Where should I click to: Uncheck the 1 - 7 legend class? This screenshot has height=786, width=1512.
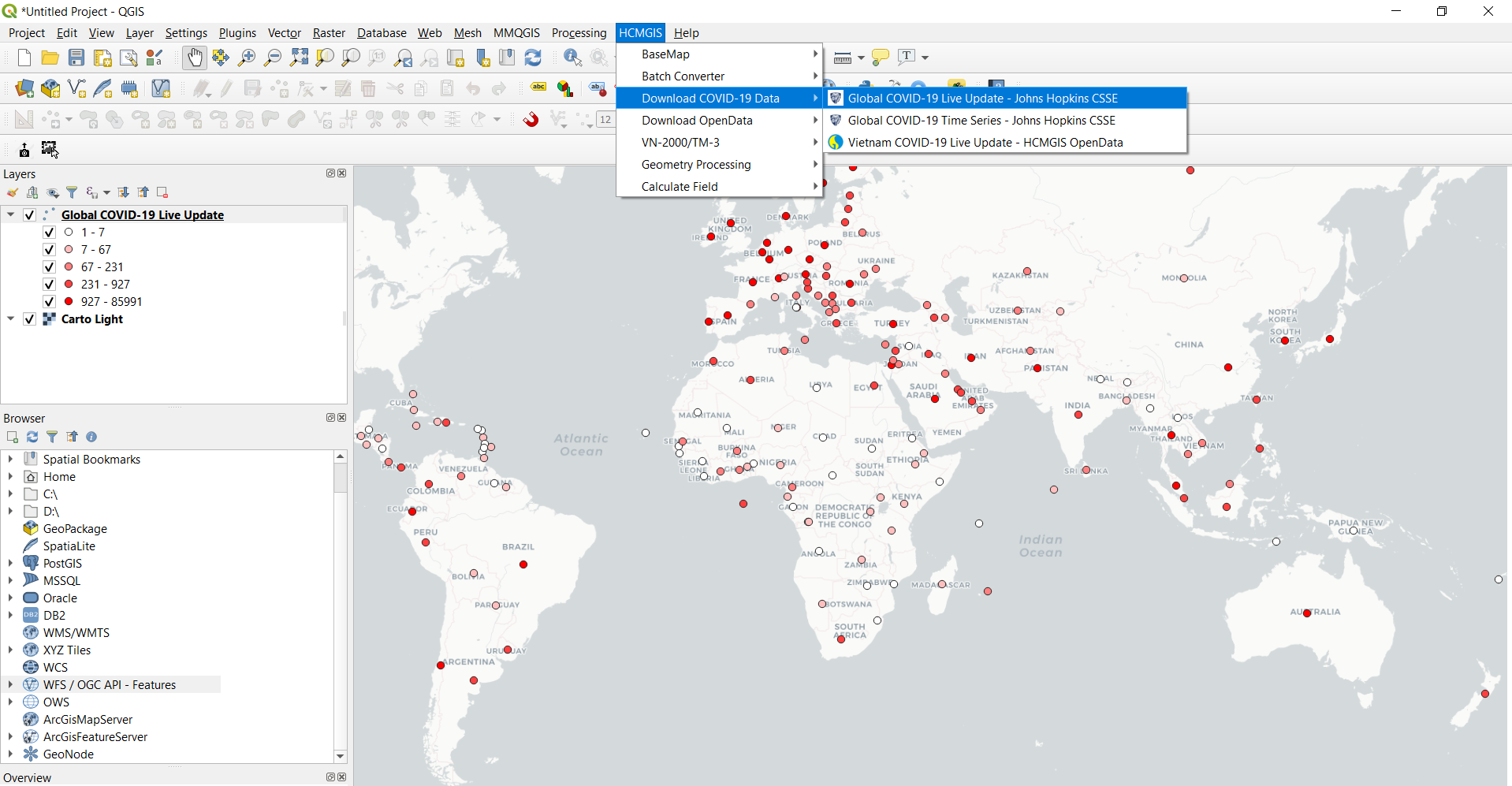click(49, 233)
